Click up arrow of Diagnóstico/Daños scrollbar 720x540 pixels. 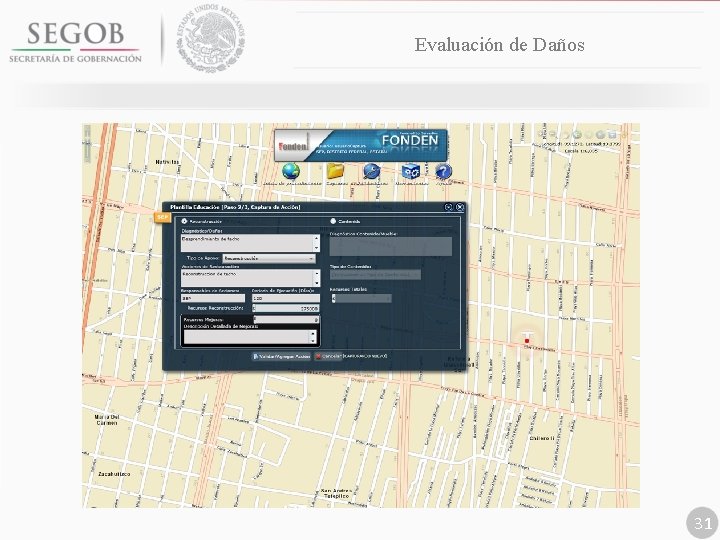coord(316,238)
